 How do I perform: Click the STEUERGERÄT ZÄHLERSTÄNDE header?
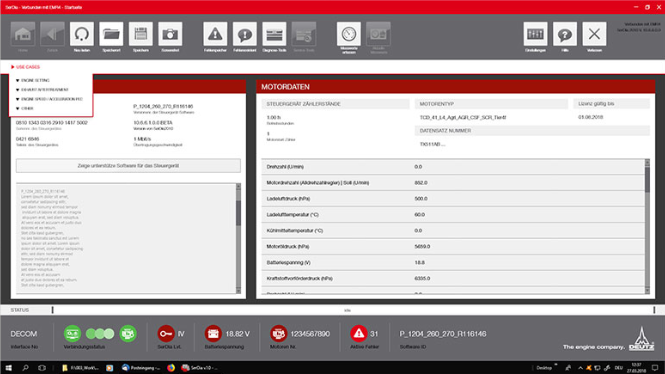click(335, 104)
